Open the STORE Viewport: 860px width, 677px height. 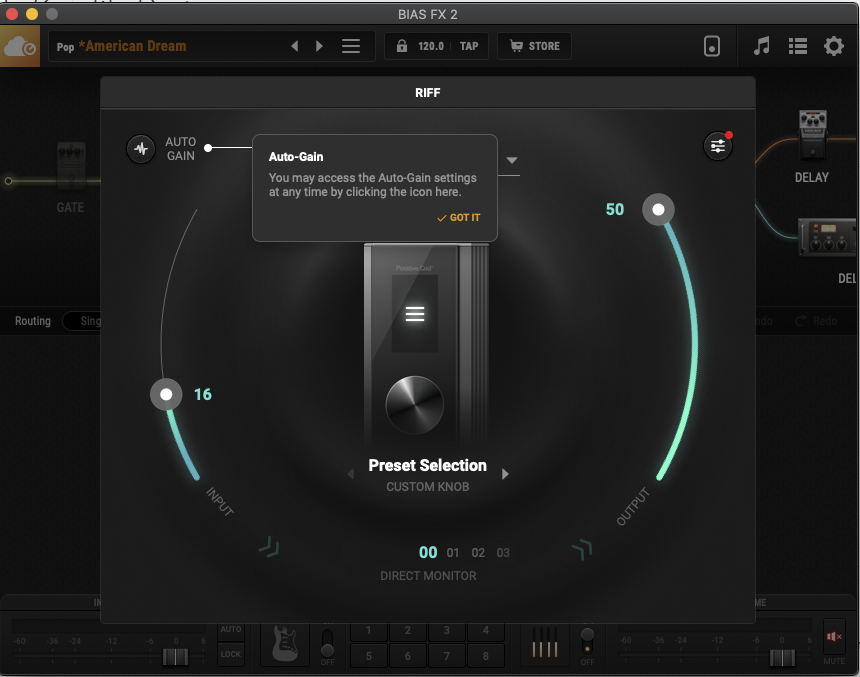[533, 46]
